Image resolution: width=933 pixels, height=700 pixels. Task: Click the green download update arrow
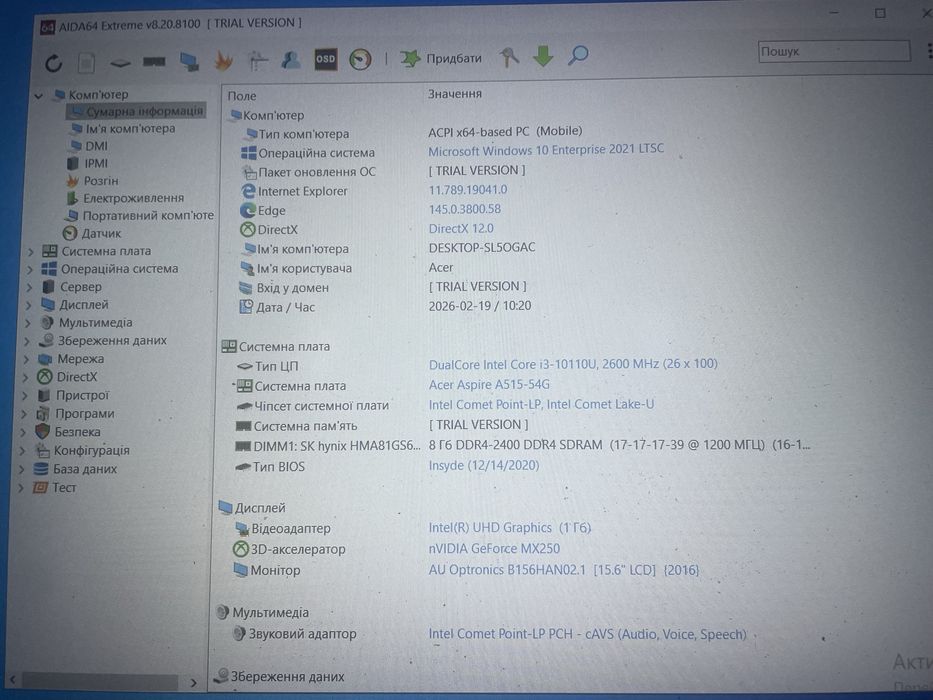[543, 57]
